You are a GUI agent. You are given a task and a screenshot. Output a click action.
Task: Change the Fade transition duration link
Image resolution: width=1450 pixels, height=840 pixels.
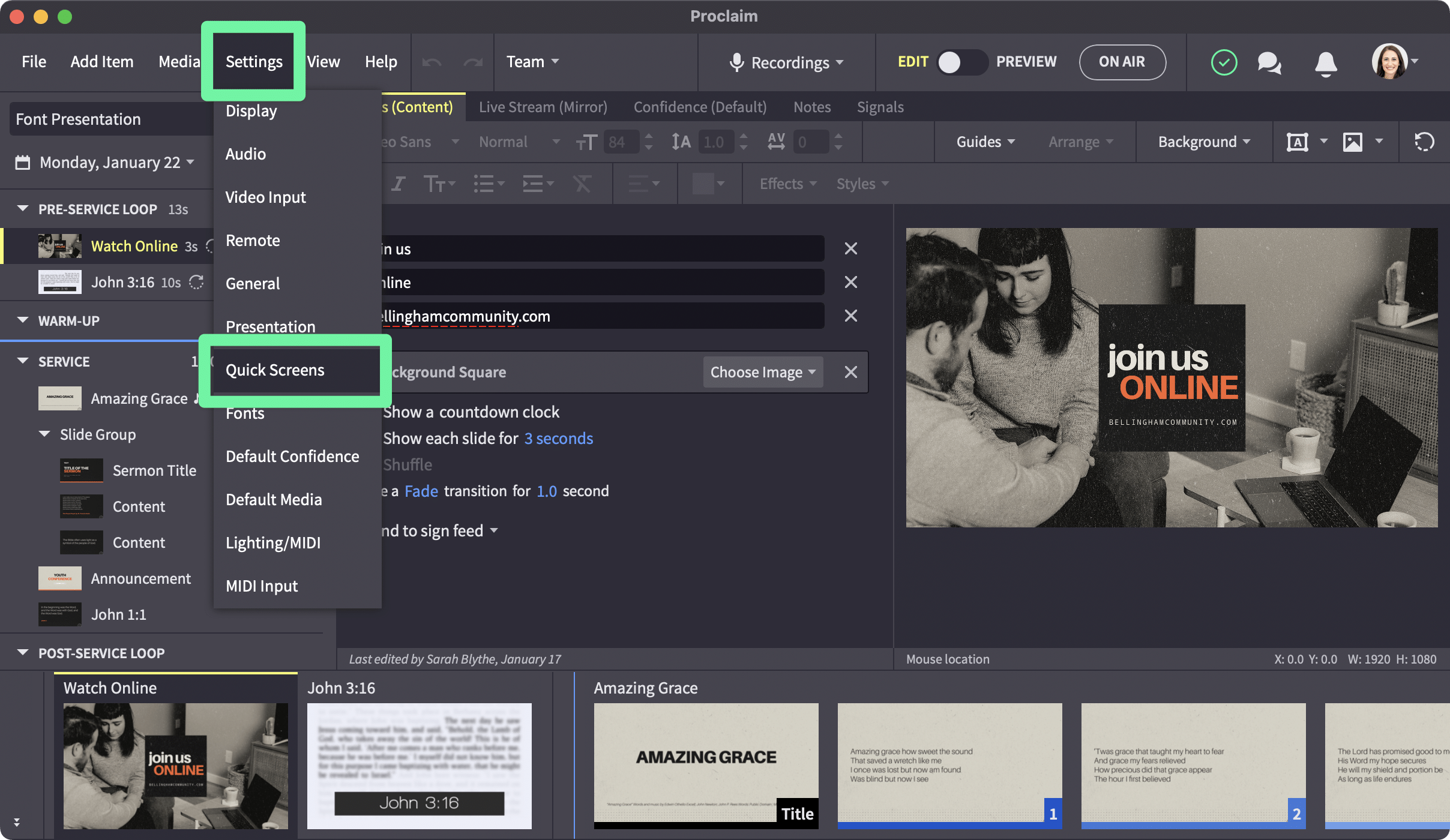[547, 491]
